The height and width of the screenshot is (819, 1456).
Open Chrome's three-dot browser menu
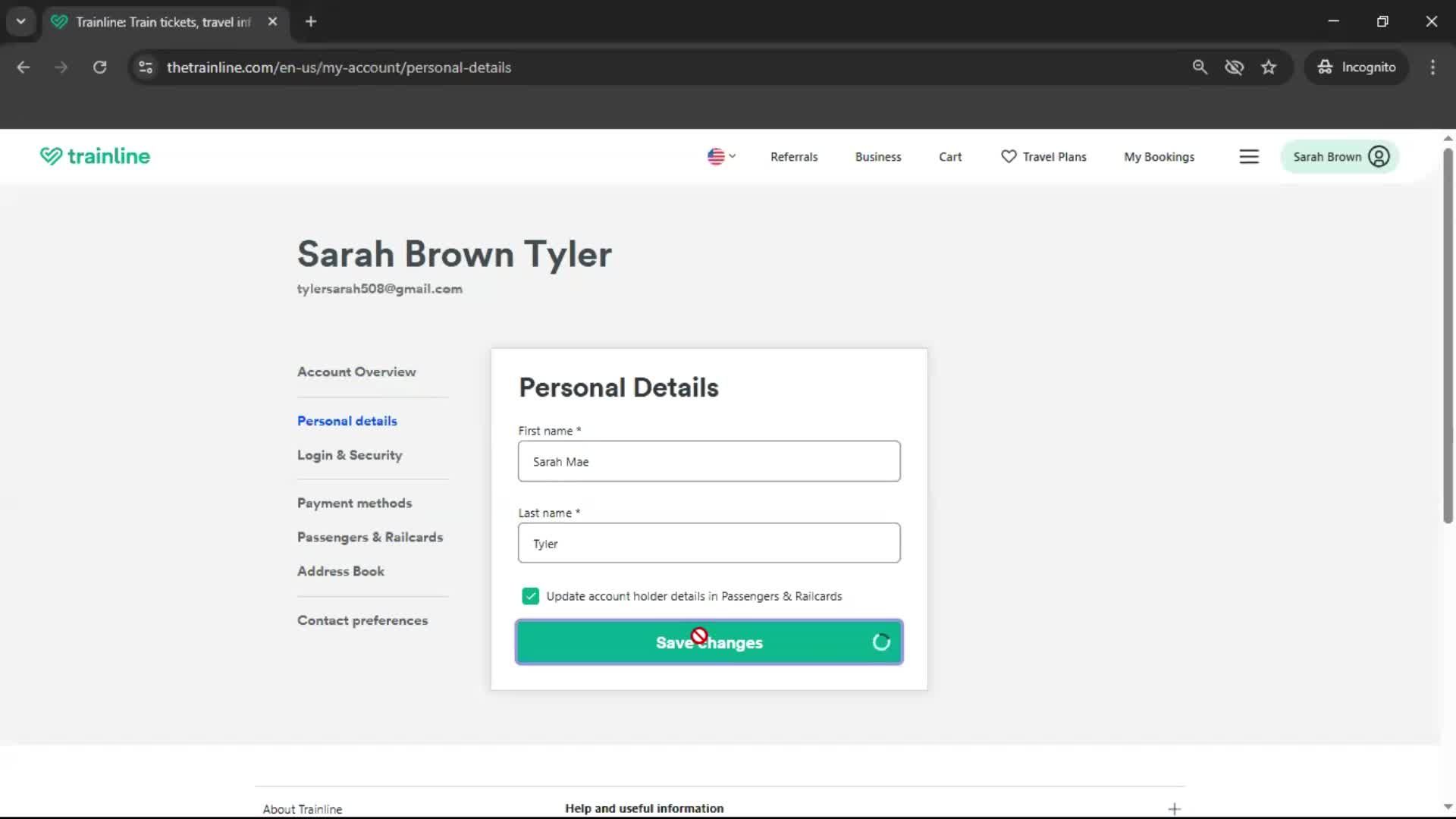[x=1432, y=67]
